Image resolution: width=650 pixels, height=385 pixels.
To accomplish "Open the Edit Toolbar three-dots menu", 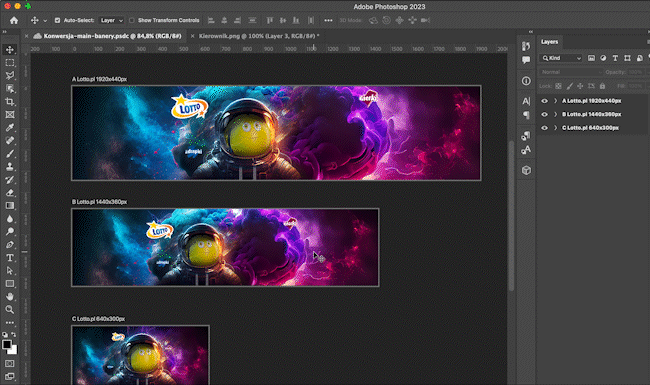I will click(10, 322).
